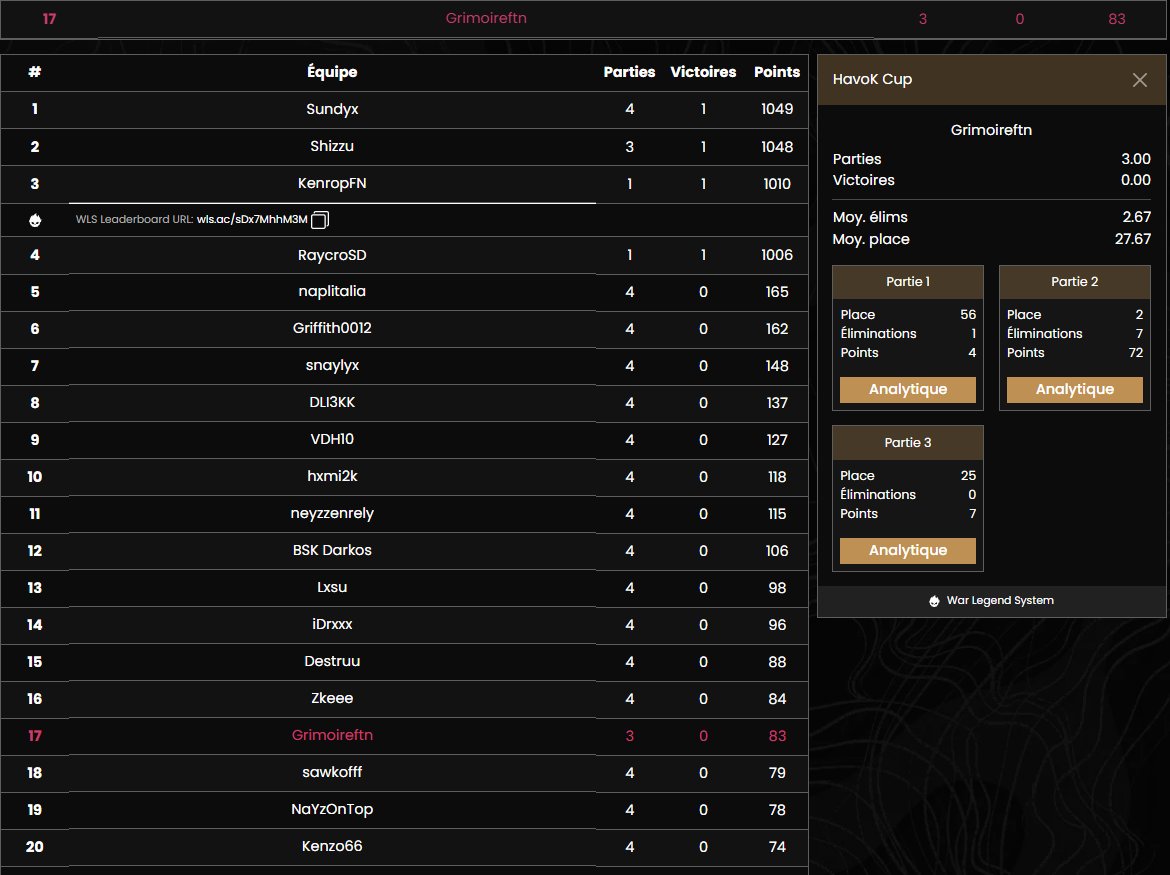Click Grimoireftn name in HavoK Cup panel

(991, 131)
